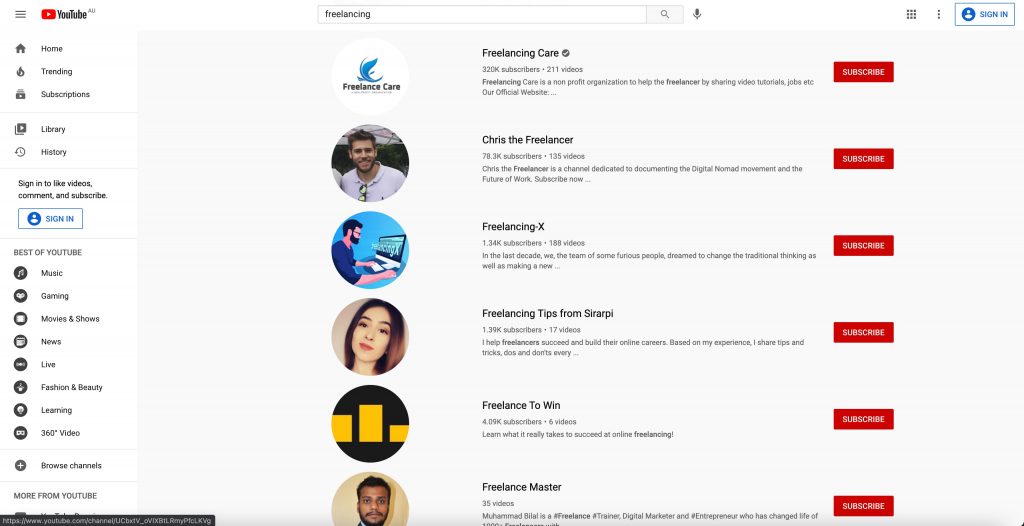Click the News icon
Viewport: 1024px width, 526px height.
point(20,342)
